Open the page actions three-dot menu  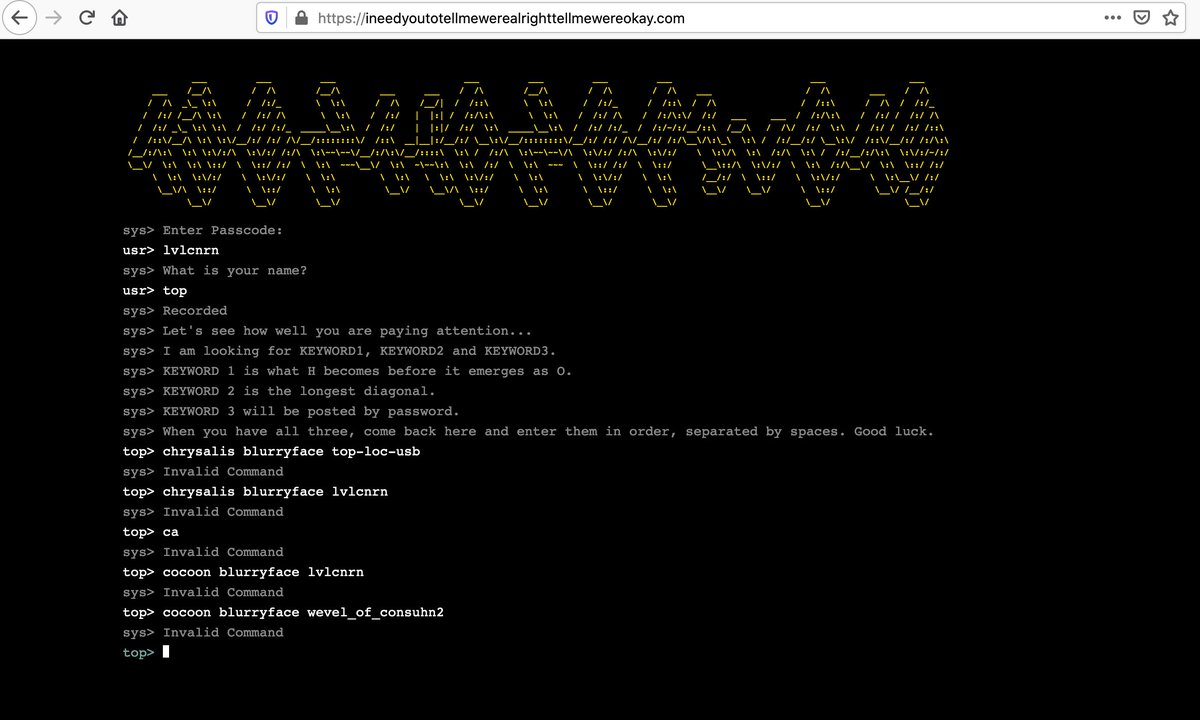(x=1113, y=18)
